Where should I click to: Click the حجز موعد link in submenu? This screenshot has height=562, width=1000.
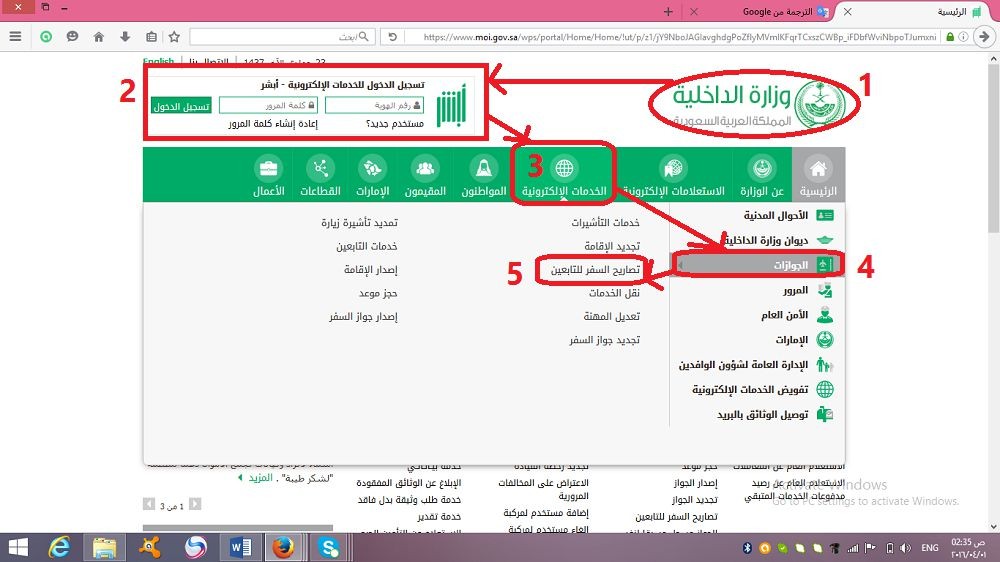378,293
